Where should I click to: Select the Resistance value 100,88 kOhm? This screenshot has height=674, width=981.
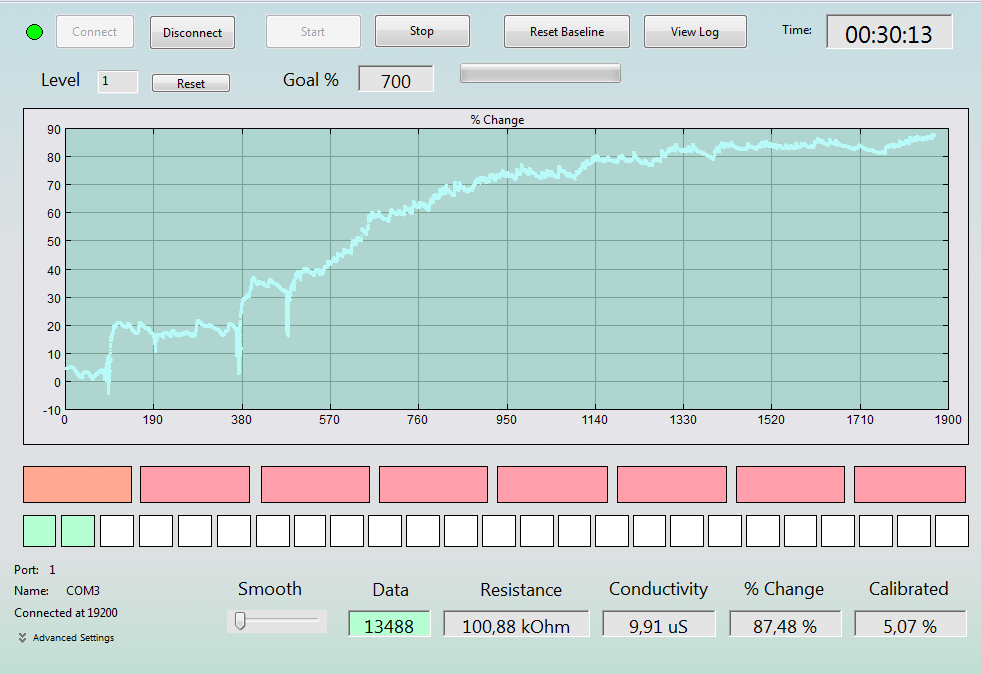tap(516, 625)
